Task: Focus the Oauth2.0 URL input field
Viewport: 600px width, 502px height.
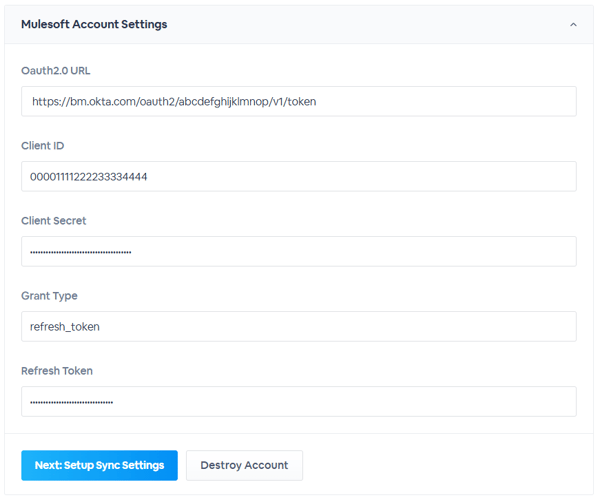Action: (298, 101)
